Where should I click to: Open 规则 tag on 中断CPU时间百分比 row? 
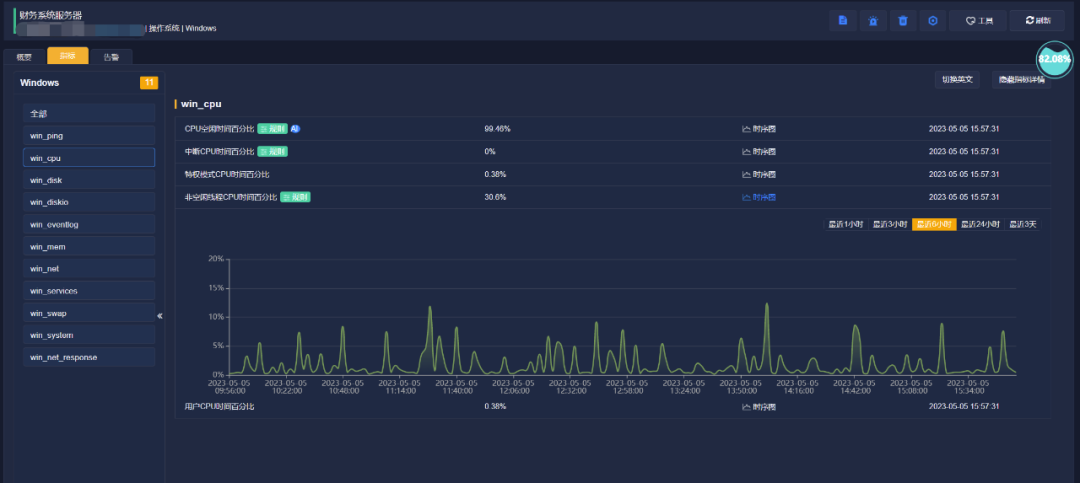point(272,152)
